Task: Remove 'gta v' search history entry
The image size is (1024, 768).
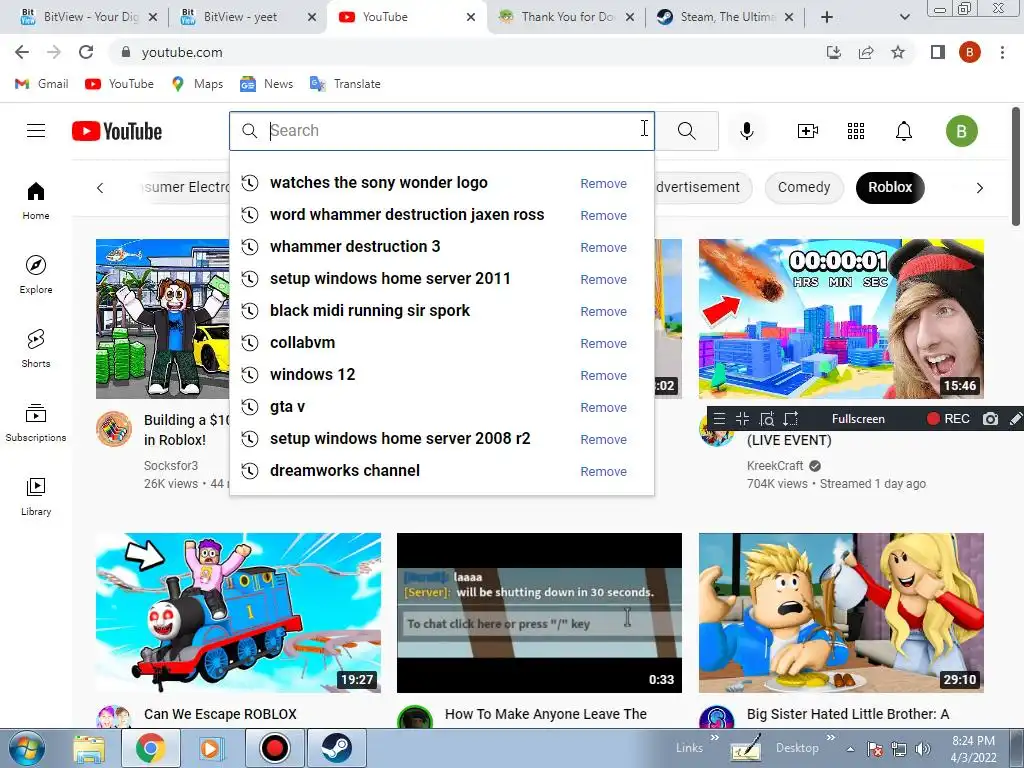Action: pos(603,408)
